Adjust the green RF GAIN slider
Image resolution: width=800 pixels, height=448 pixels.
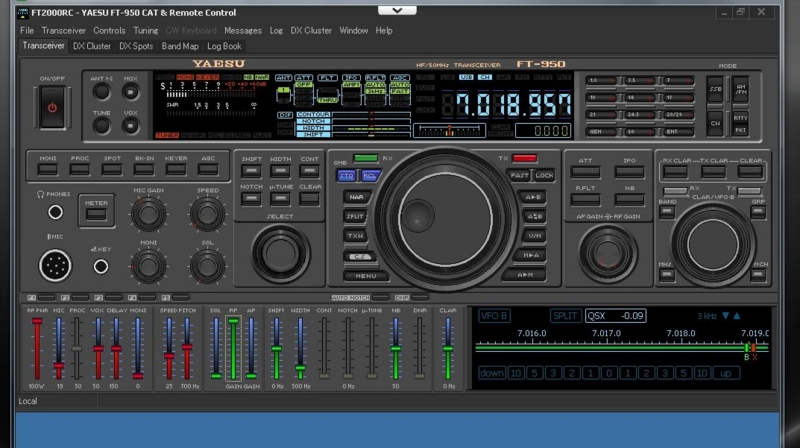233,349
